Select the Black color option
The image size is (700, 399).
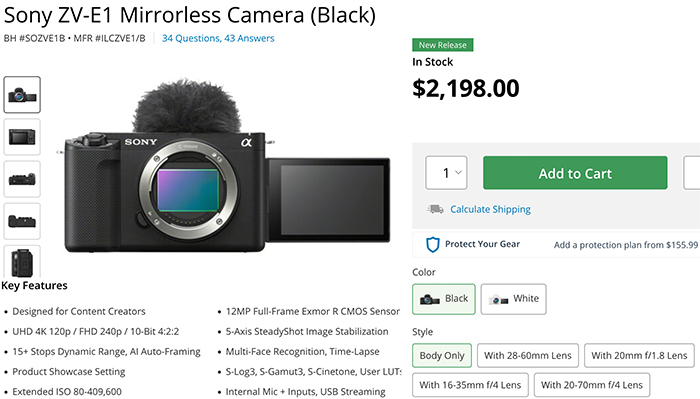point(444,299)
